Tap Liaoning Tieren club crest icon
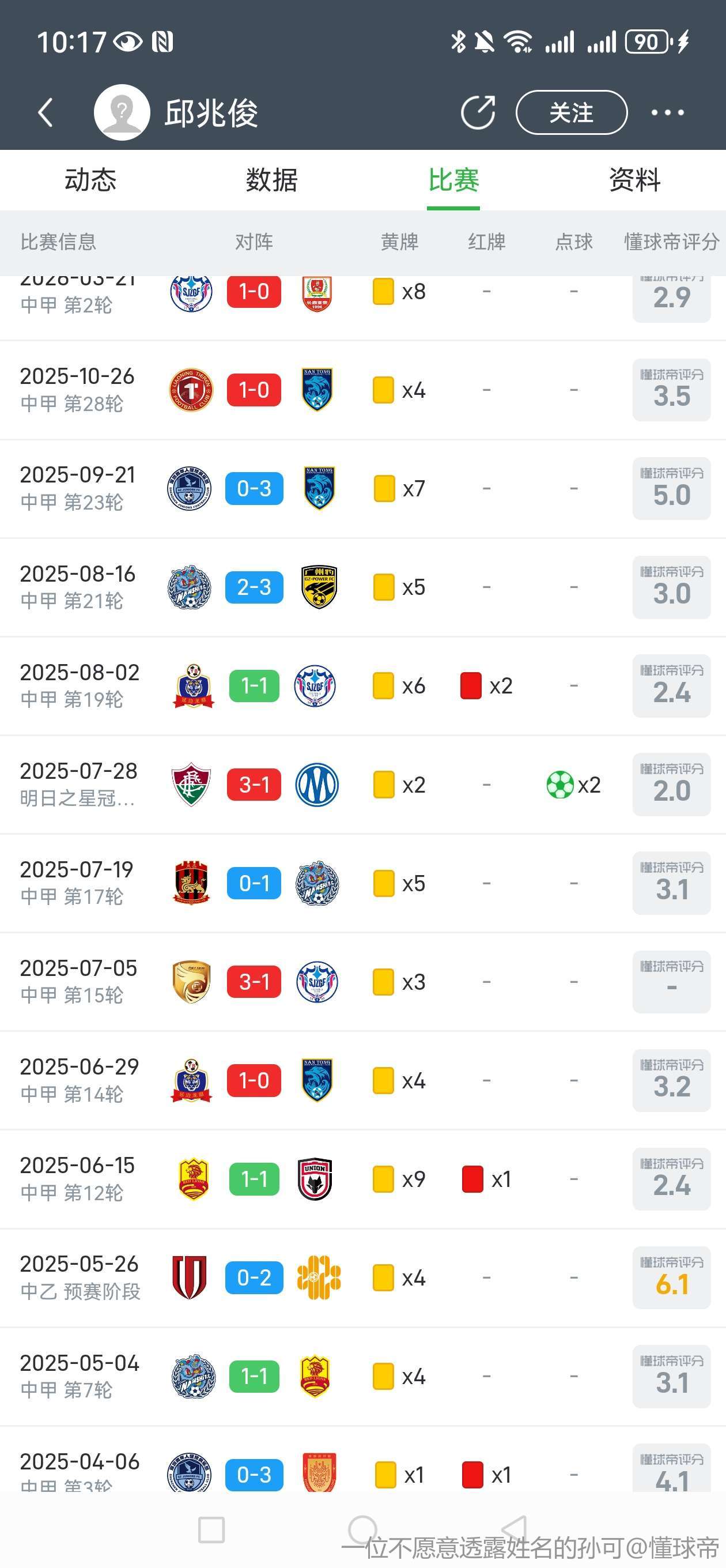 click(x=191, y=390)
